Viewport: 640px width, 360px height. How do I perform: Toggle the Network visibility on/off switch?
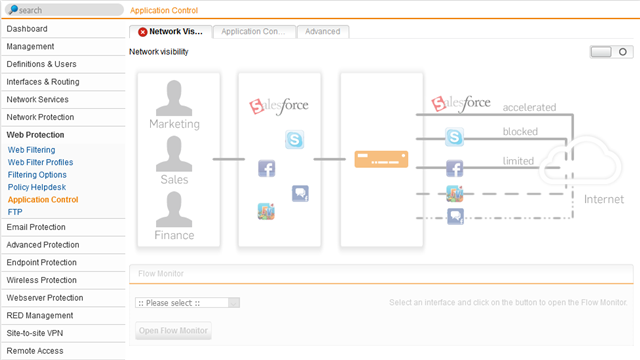point(611,52)
